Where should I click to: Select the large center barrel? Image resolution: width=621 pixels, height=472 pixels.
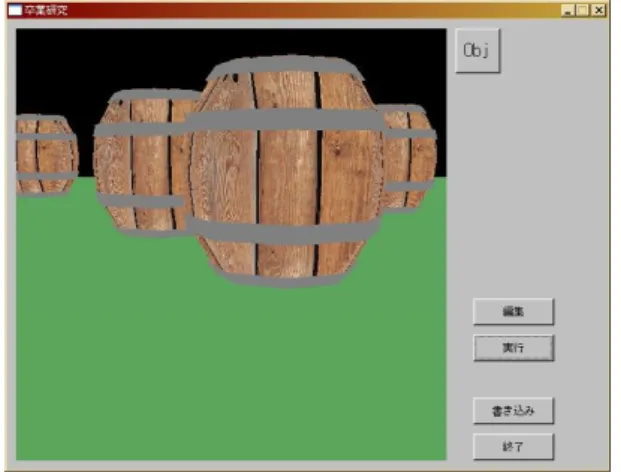[x=284, y=171]
